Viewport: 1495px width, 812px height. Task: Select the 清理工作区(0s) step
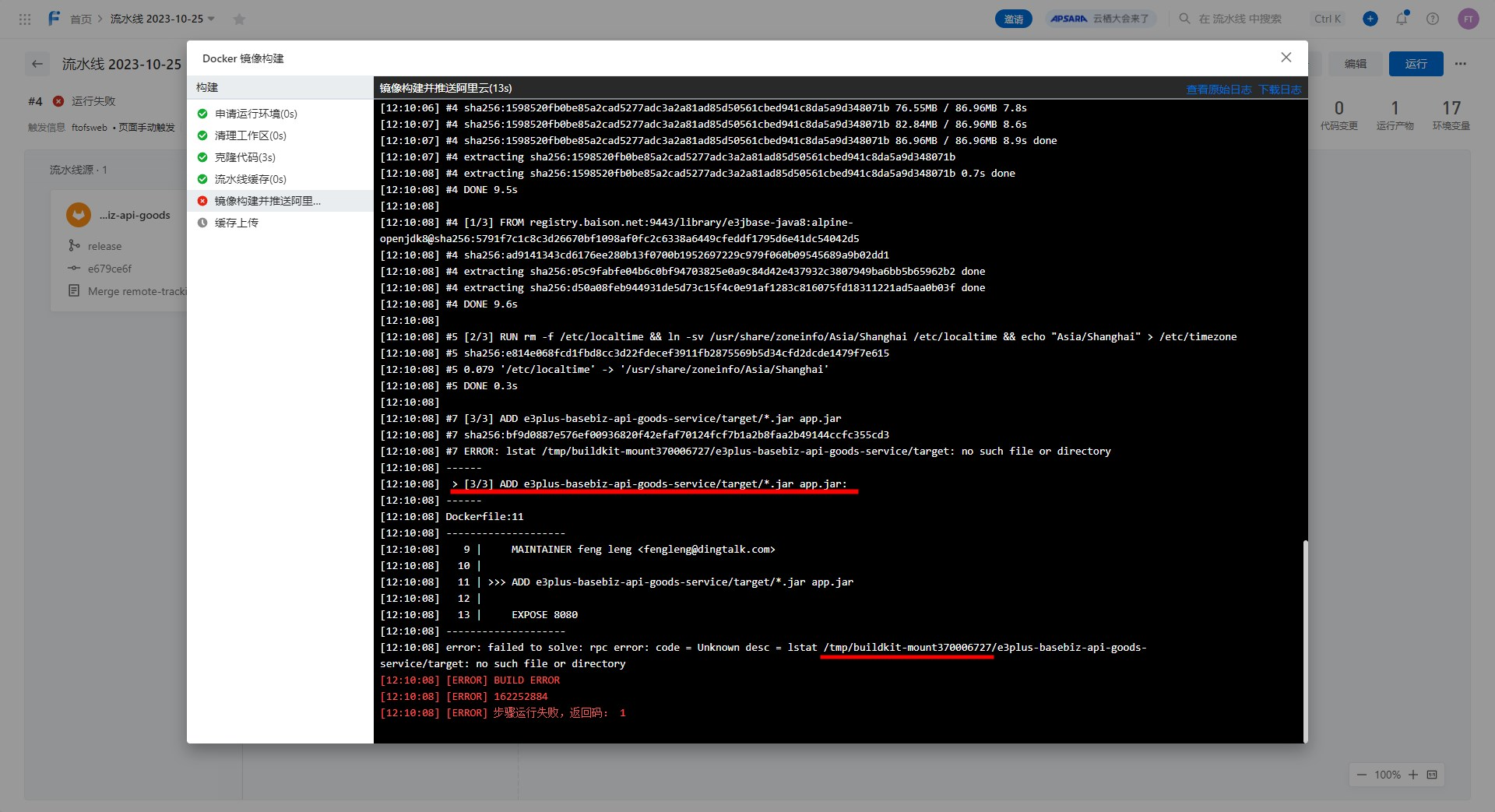(x=280, y=135)
